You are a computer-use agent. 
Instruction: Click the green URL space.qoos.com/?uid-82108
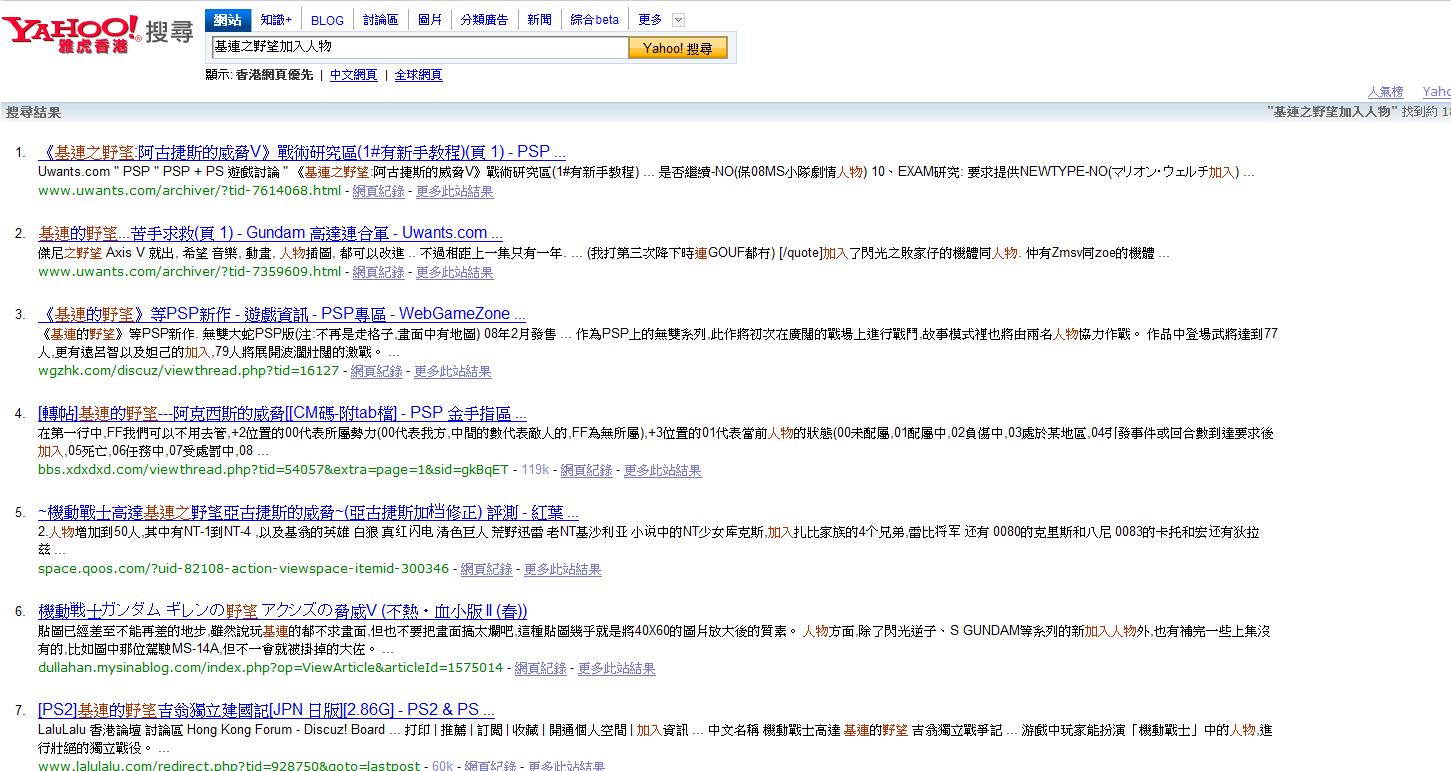[243, 569]
